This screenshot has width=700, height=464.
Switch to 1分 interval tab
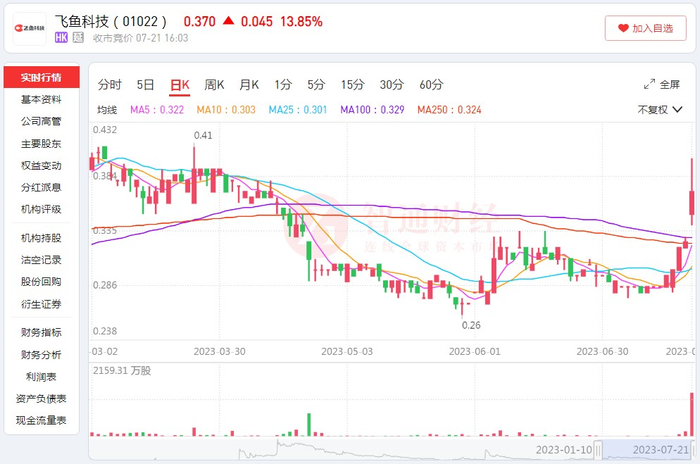pos(283,84)
